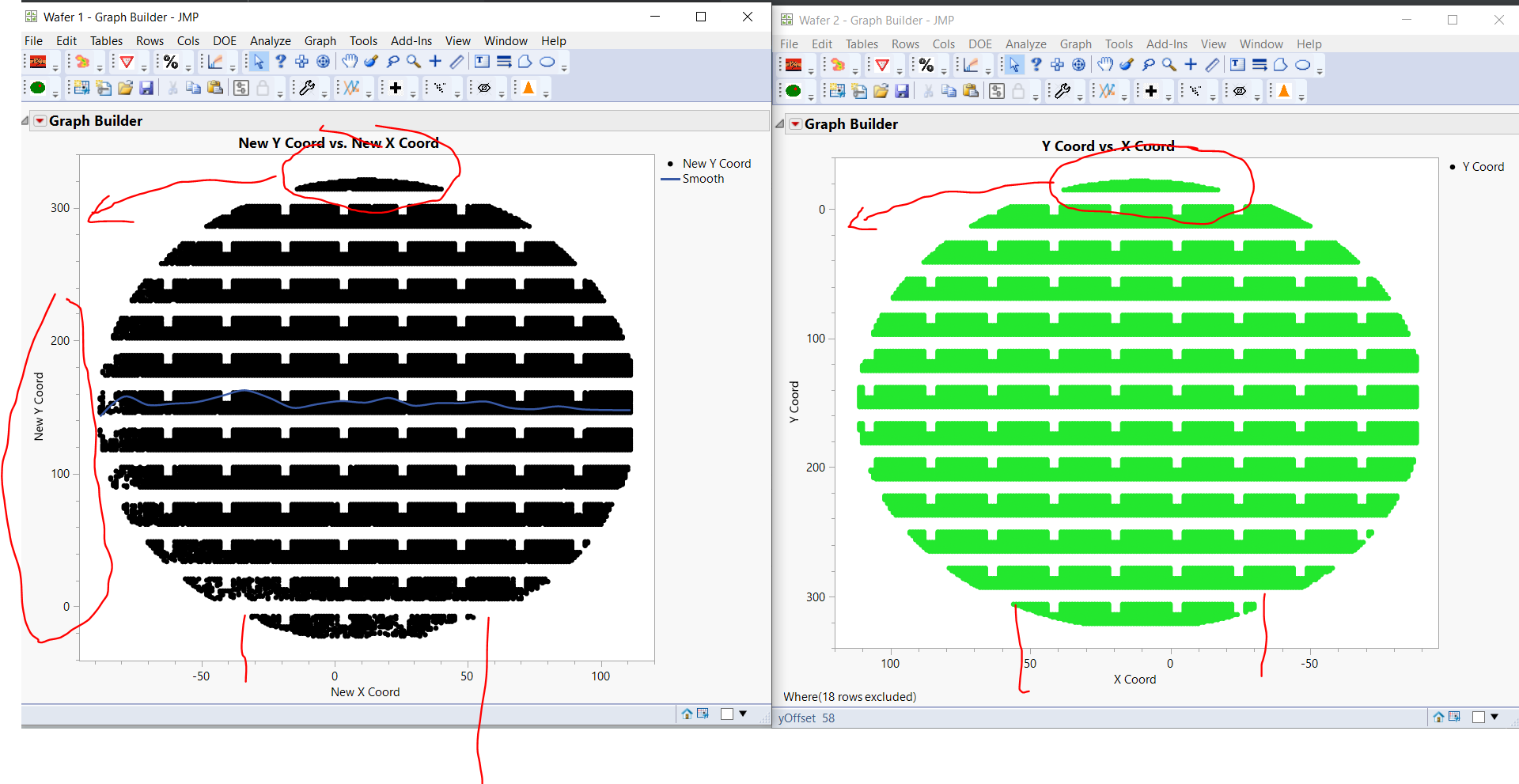Screen dimensions: 1519x784
Task: Open the status bar dropdown arrow in Wafer 2
Action: [x=1494, y=717]
